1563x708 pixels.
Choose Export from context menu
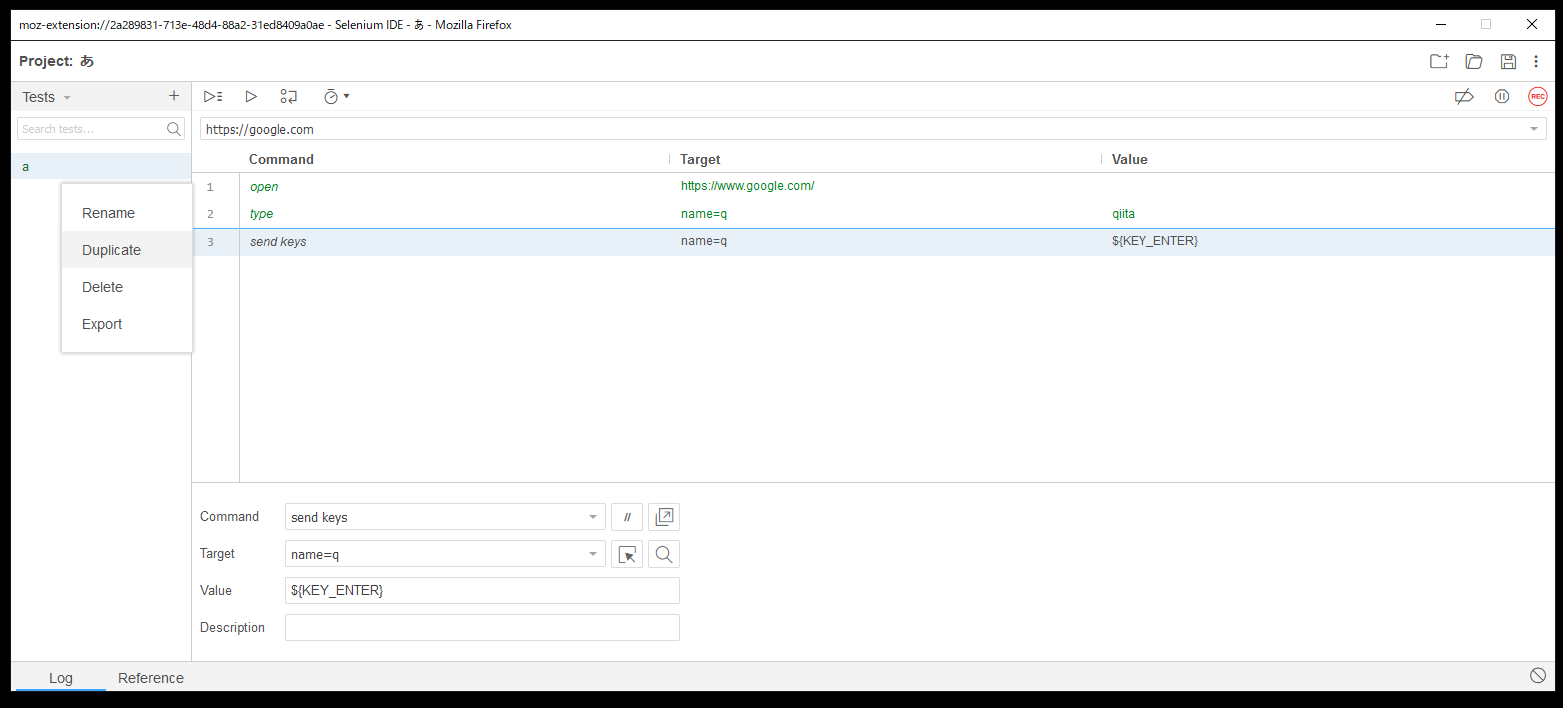point(127,324)
